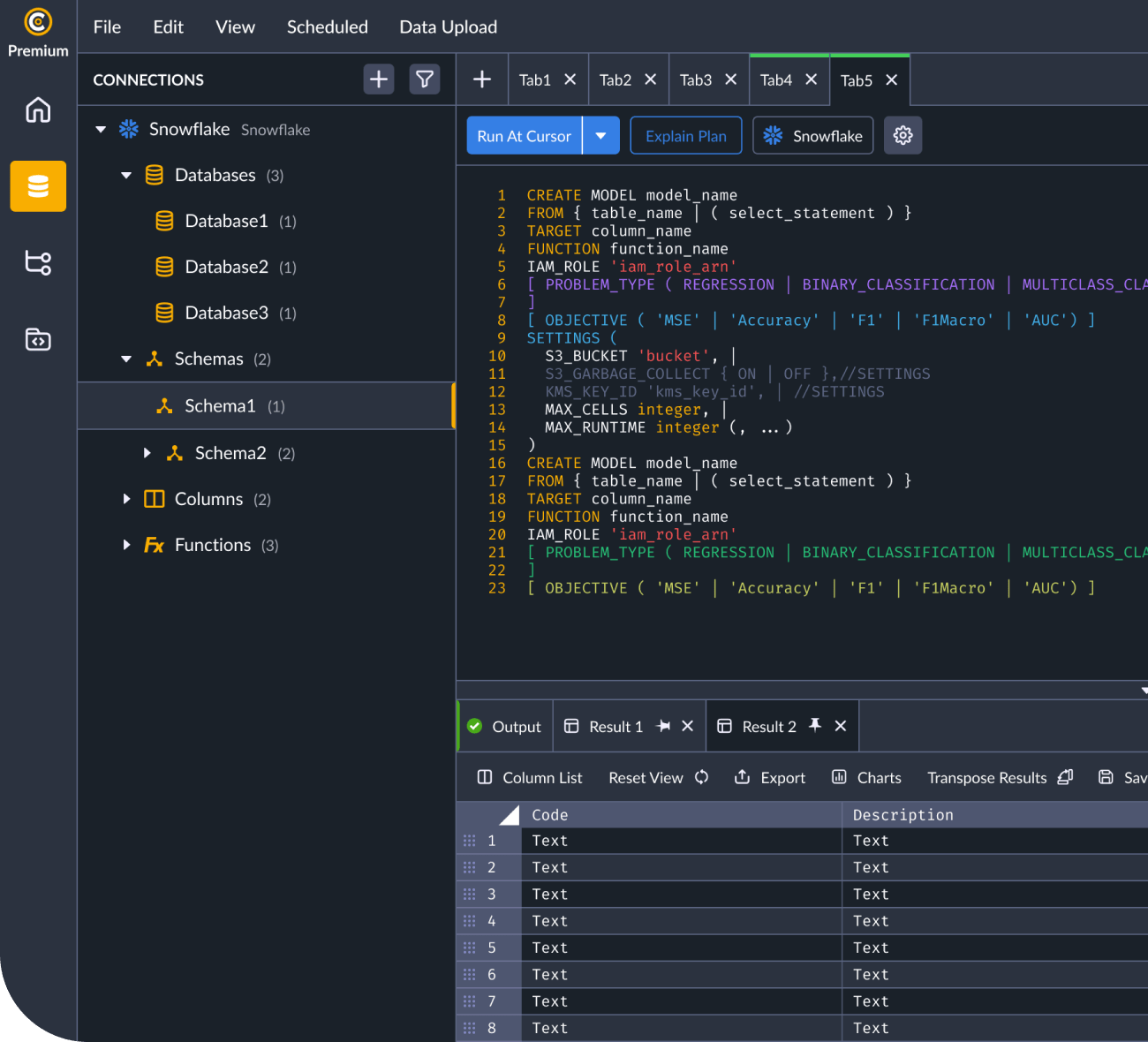Open the Edit menu
This screenshot has height=1042, width=1148.
click(x=168, y=26)
